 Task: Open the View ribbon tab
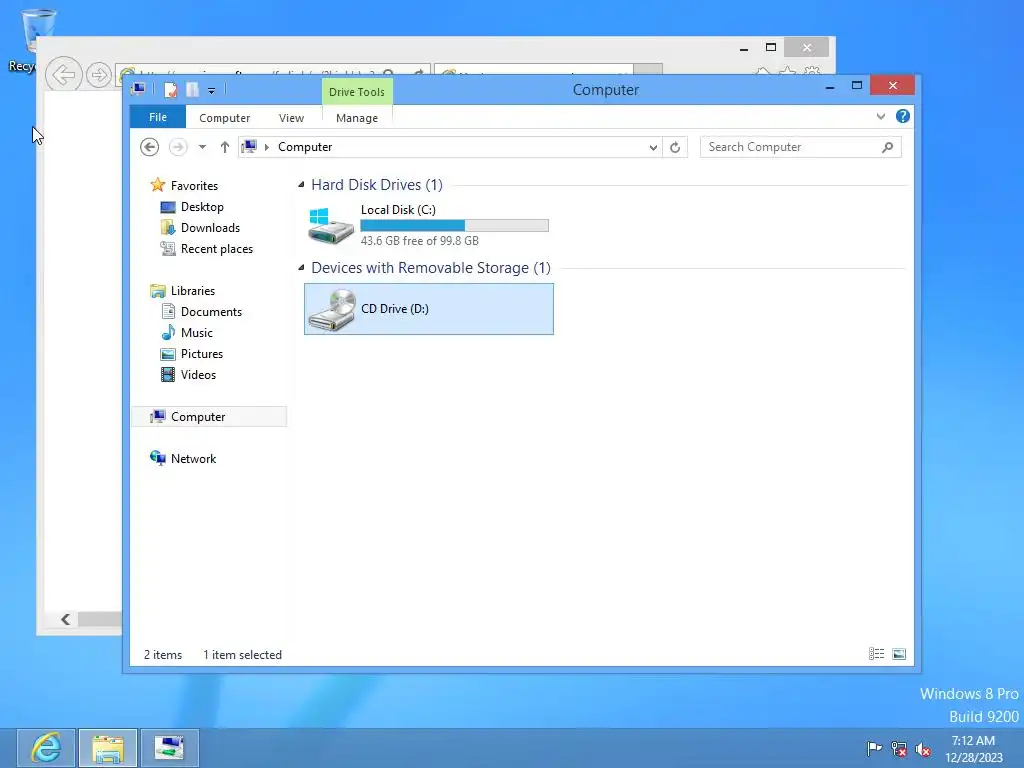pos(291,118)
